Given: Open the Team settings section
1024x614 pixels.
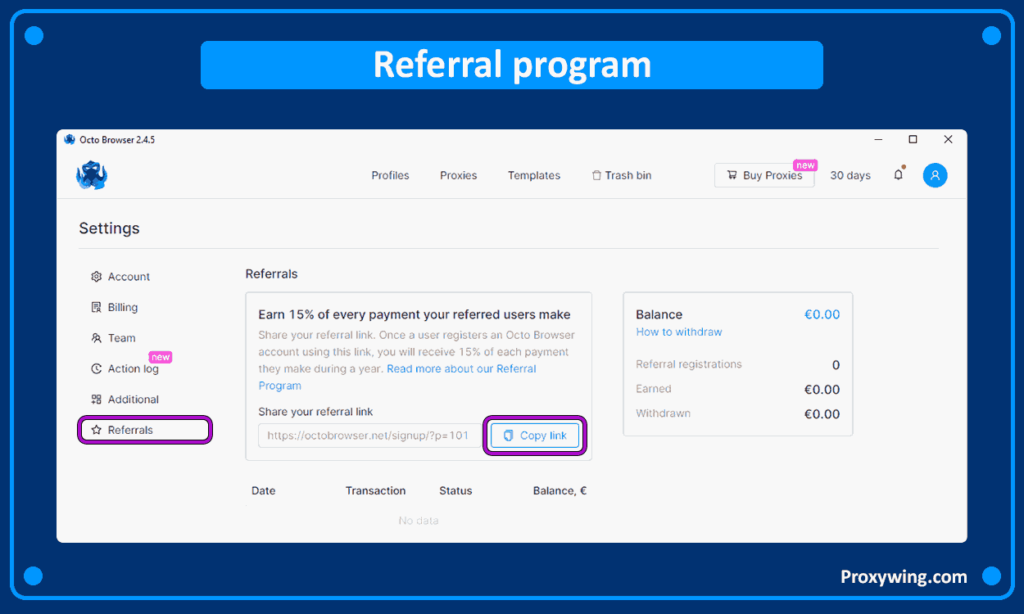Looking at the screenshot, I should point(121,338).
